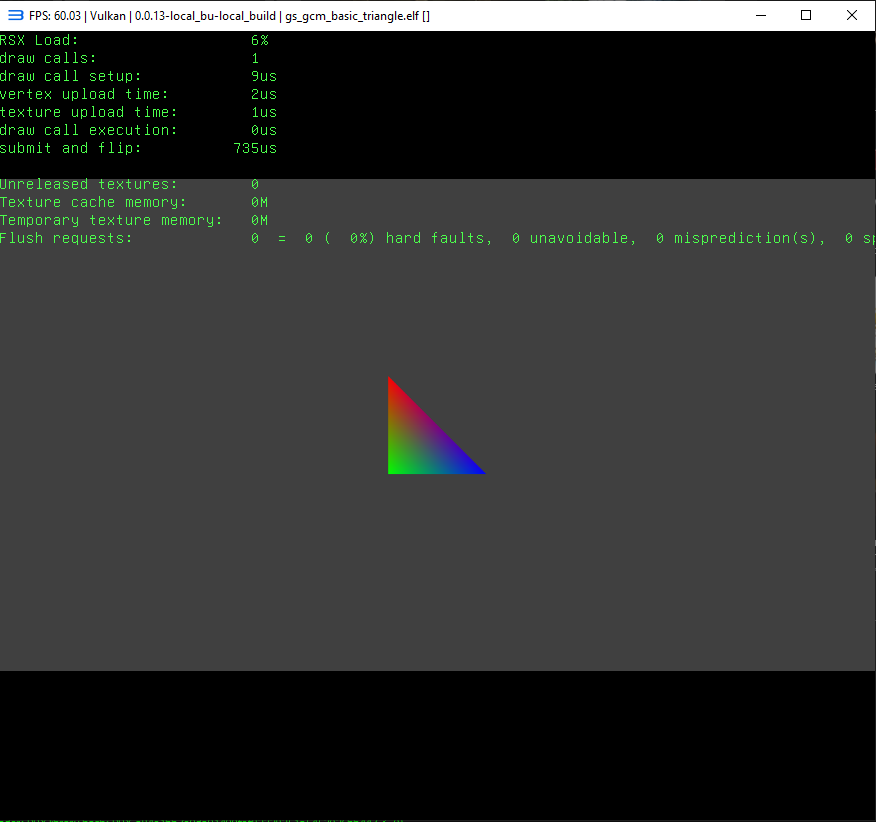
Task: Click the rendered RGB gradient triangle
Action: tap(422, 443)
